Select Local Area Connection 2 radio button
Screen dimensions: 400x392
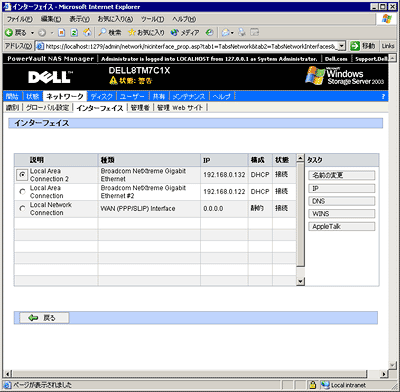point(22,175)
